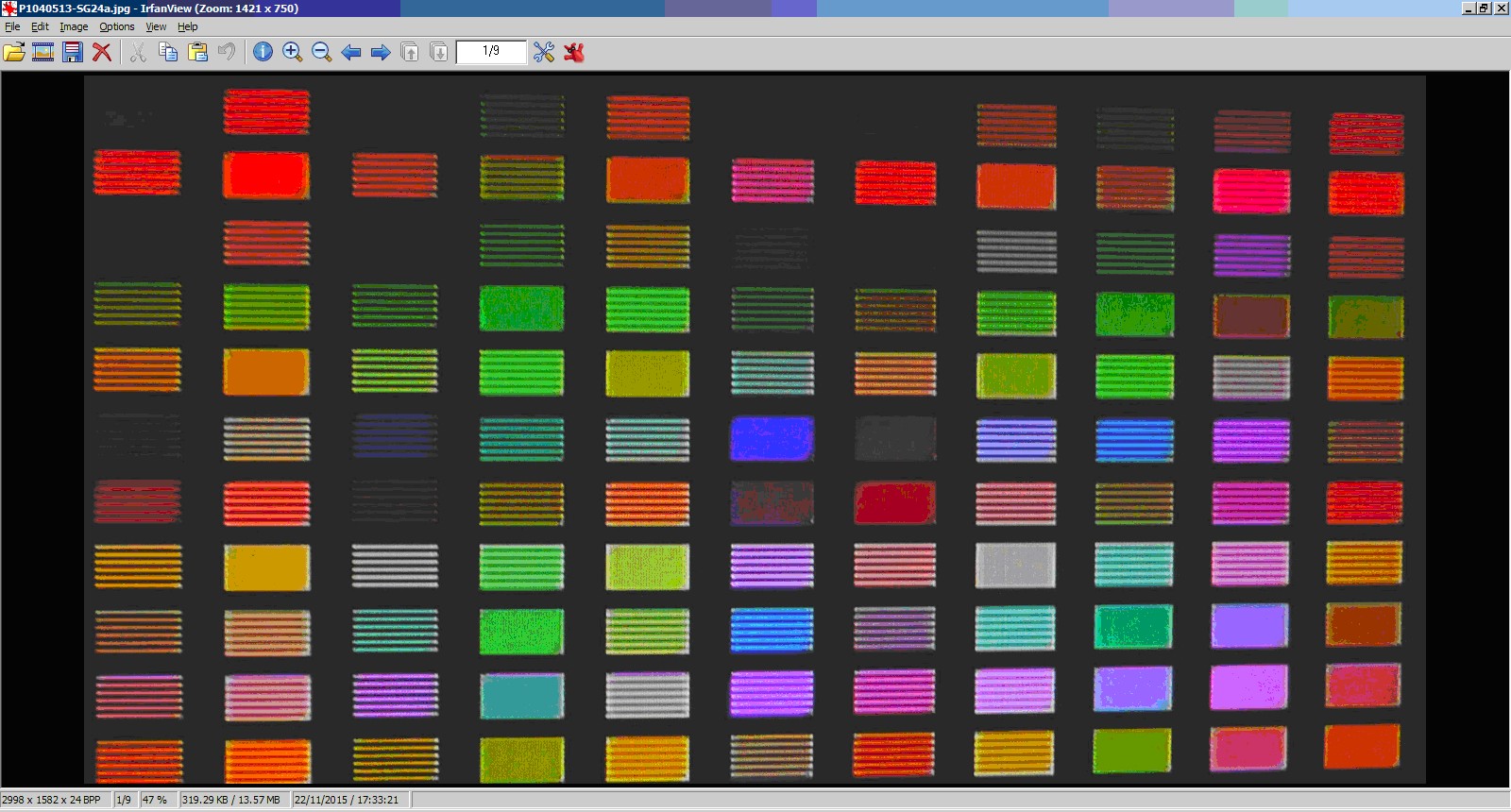Image resolution: width=1511 pixels, height=812 pixels.
Task: Click the solid bright blue patch in the image
Action: coord(772,439)
